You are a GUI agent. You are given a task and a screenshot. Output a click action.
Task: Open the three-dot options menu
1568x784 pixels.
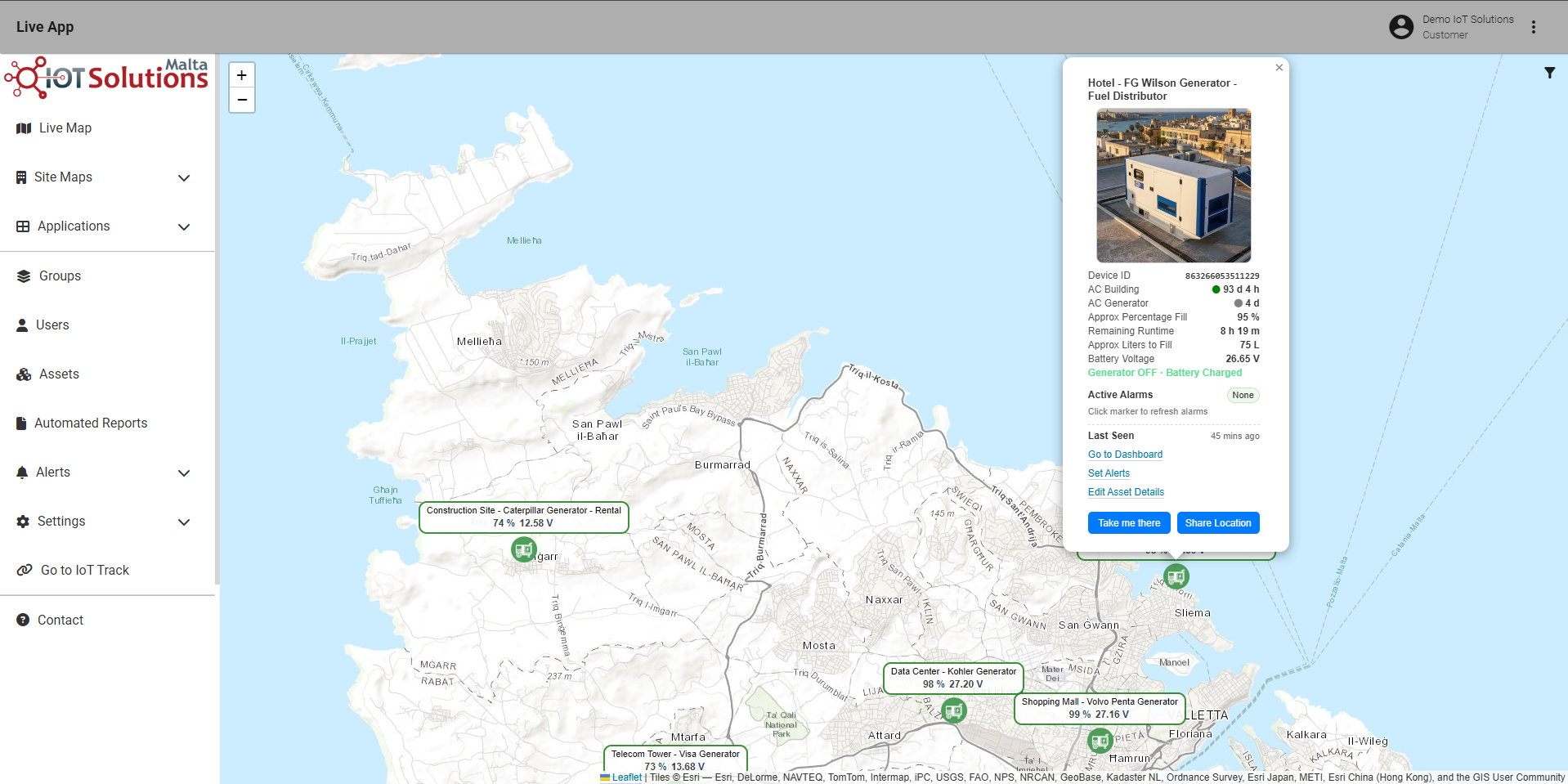[1534, 27]
